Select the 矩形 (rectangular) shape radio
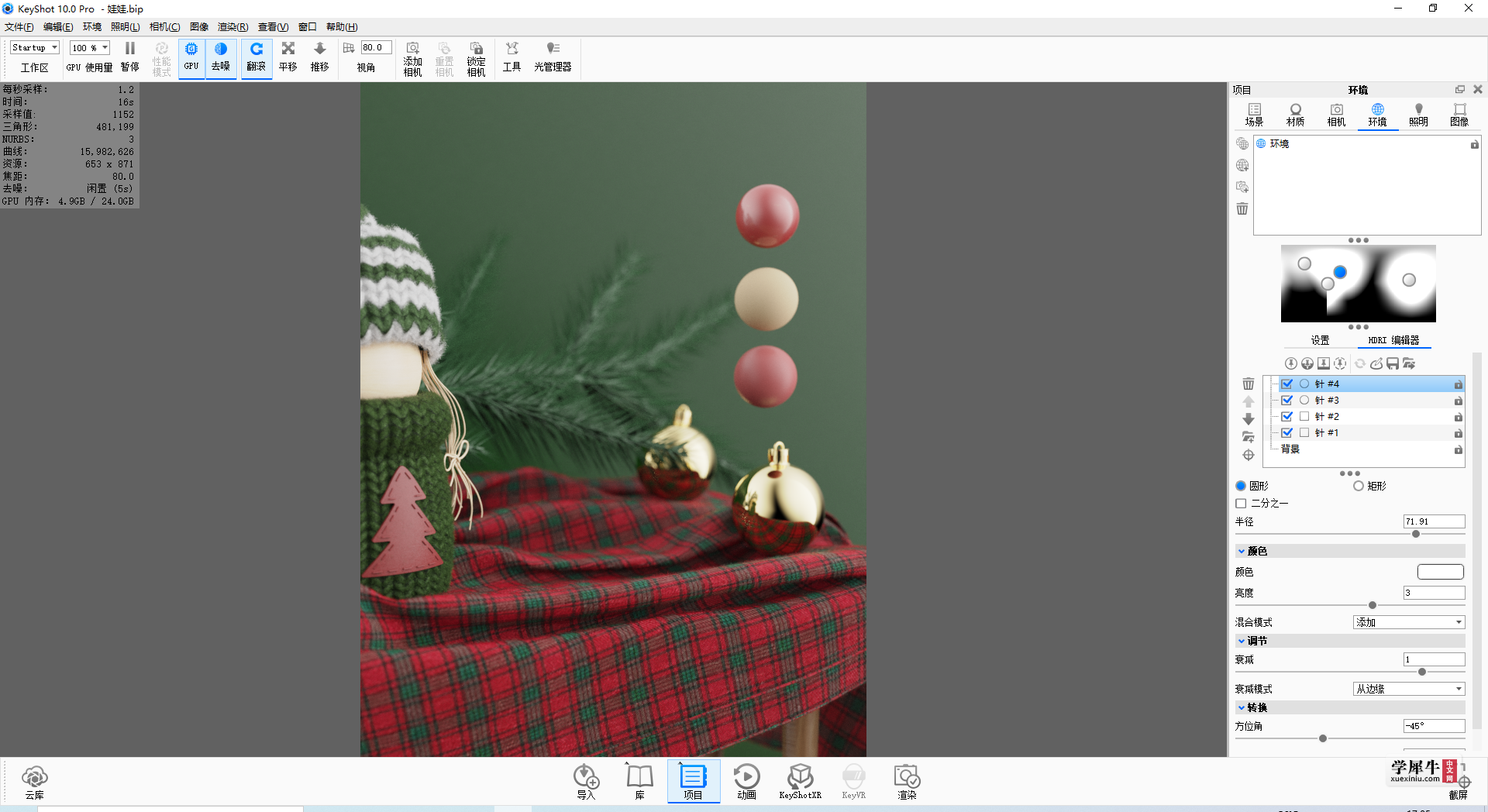This screenshot has height=812, width=1488. point(1359,487)
